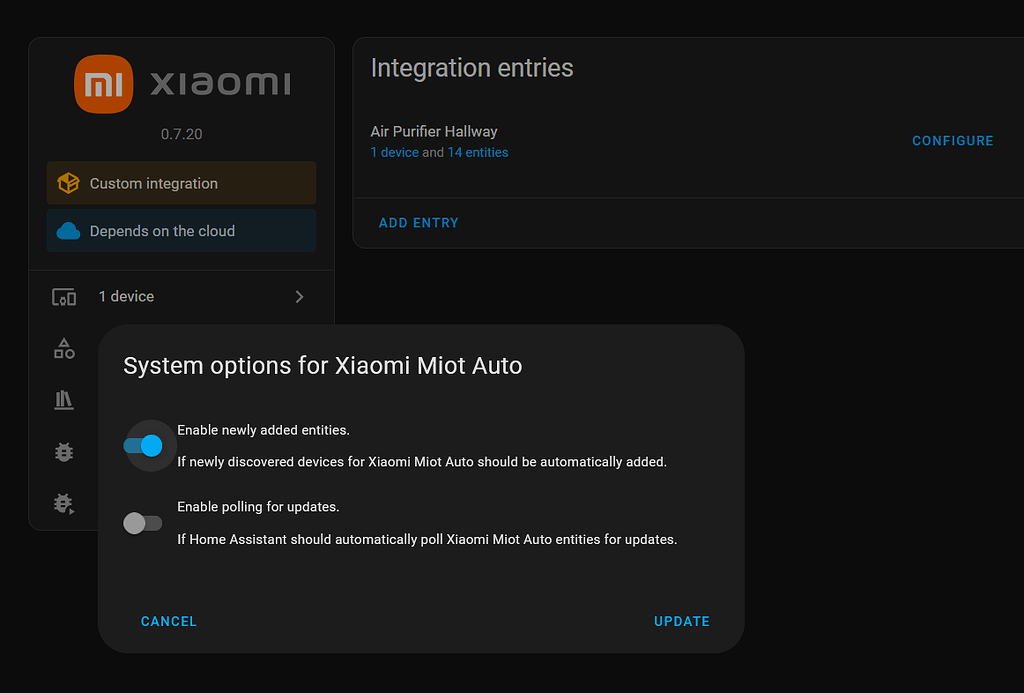Click the package icon beside Custom integration
This screenshot has height=693, width=1024.
click(68, 183)
